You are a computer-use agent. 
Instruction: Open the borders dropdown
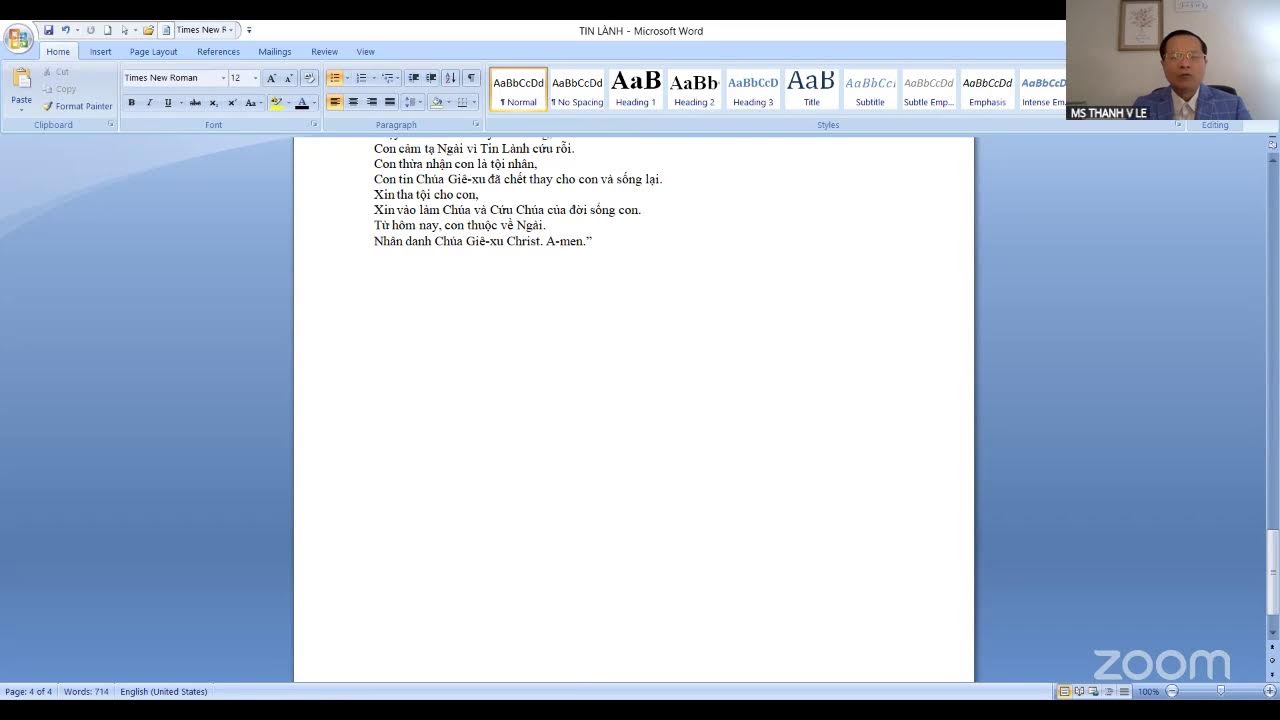pyautogui.click(x=472, y=102)
